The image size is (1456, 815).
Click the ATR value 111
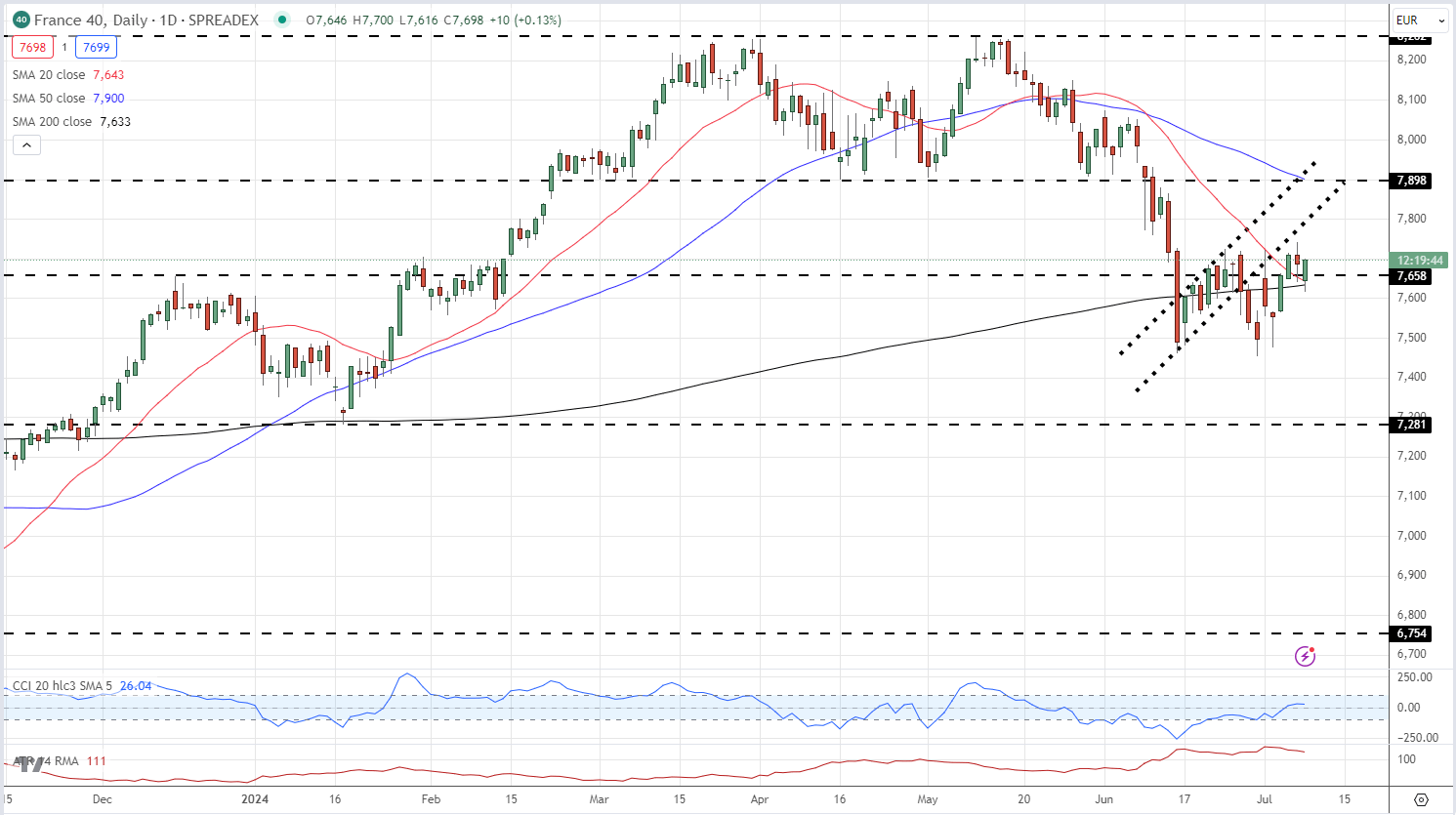click(x=97, y=761)
